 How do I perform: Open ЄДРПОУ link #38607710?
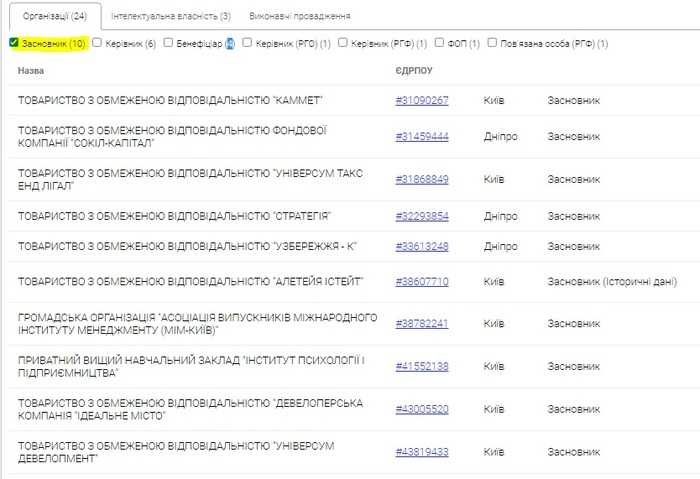click(422, 282)
